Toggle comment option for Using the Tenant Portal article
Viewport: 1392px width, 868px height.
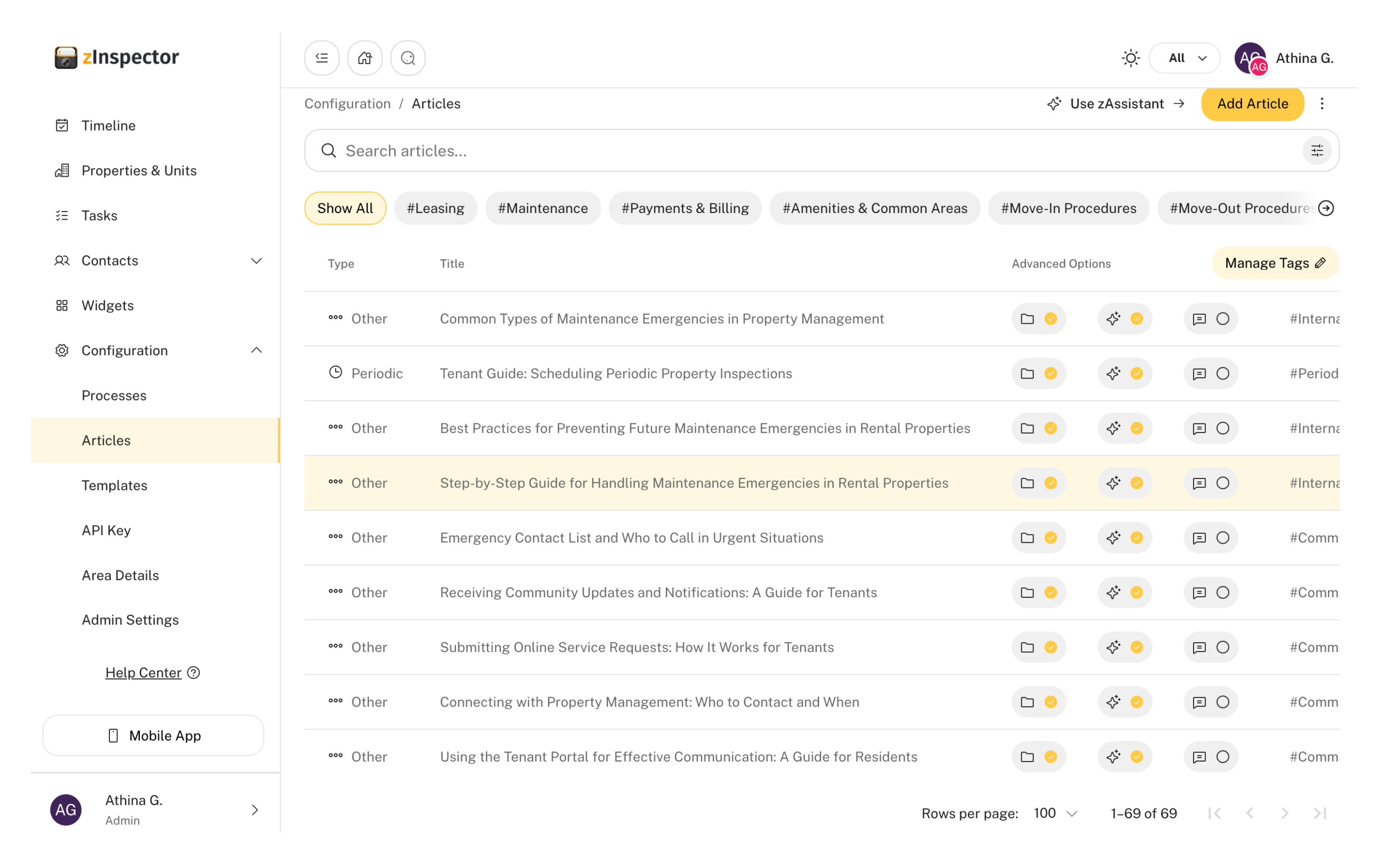(1212, 758)
